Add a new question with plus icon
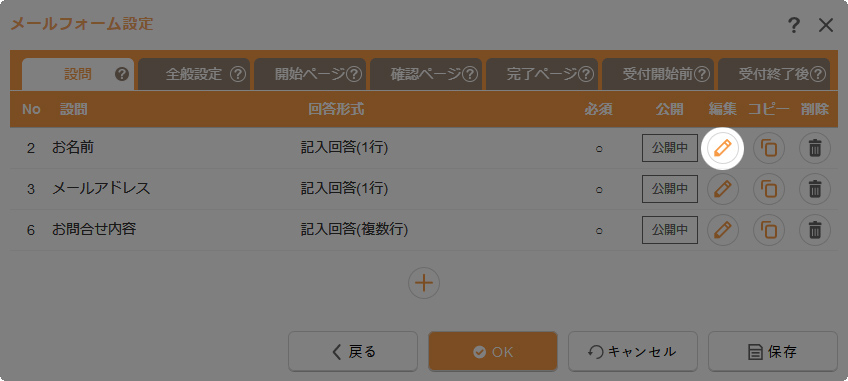The image size is (848, 381). 424,283
